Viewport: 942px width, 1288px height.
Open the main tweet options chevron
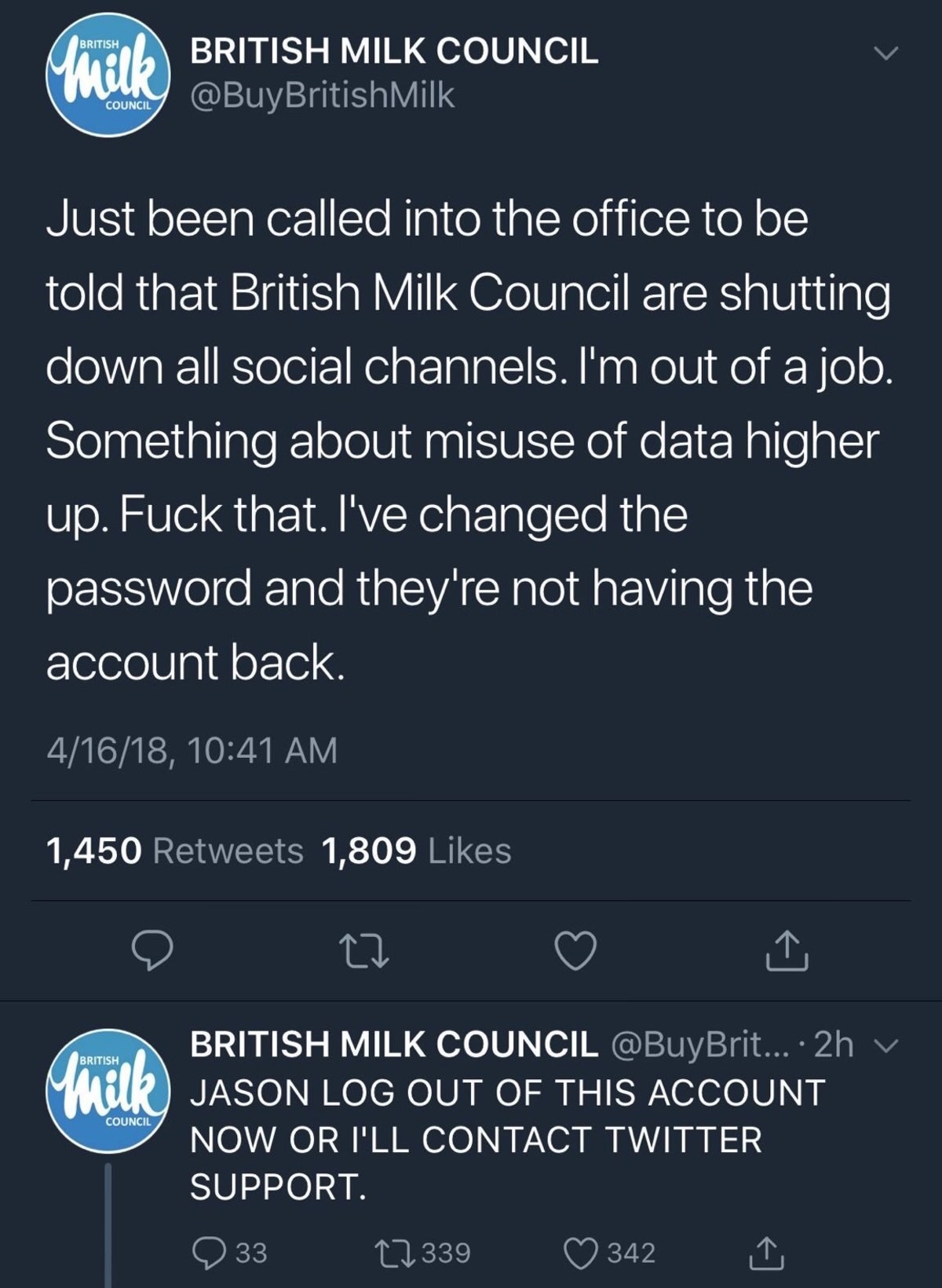pyautogui.click(x=886, y=53)
